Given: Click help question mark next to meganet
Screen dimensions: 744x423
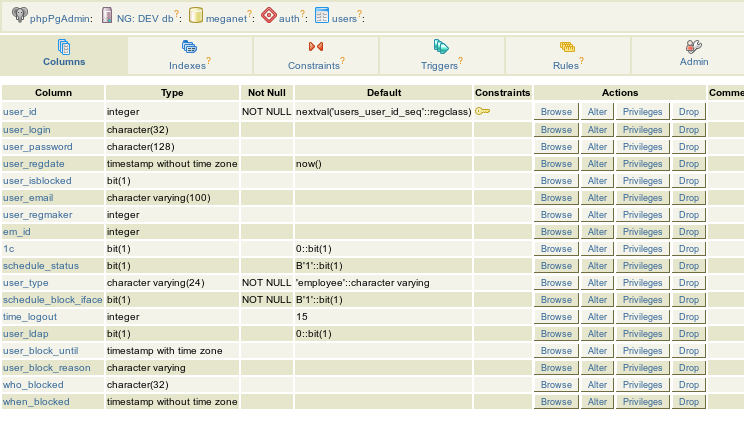Looking at the screenshot, I should [250, 14].
